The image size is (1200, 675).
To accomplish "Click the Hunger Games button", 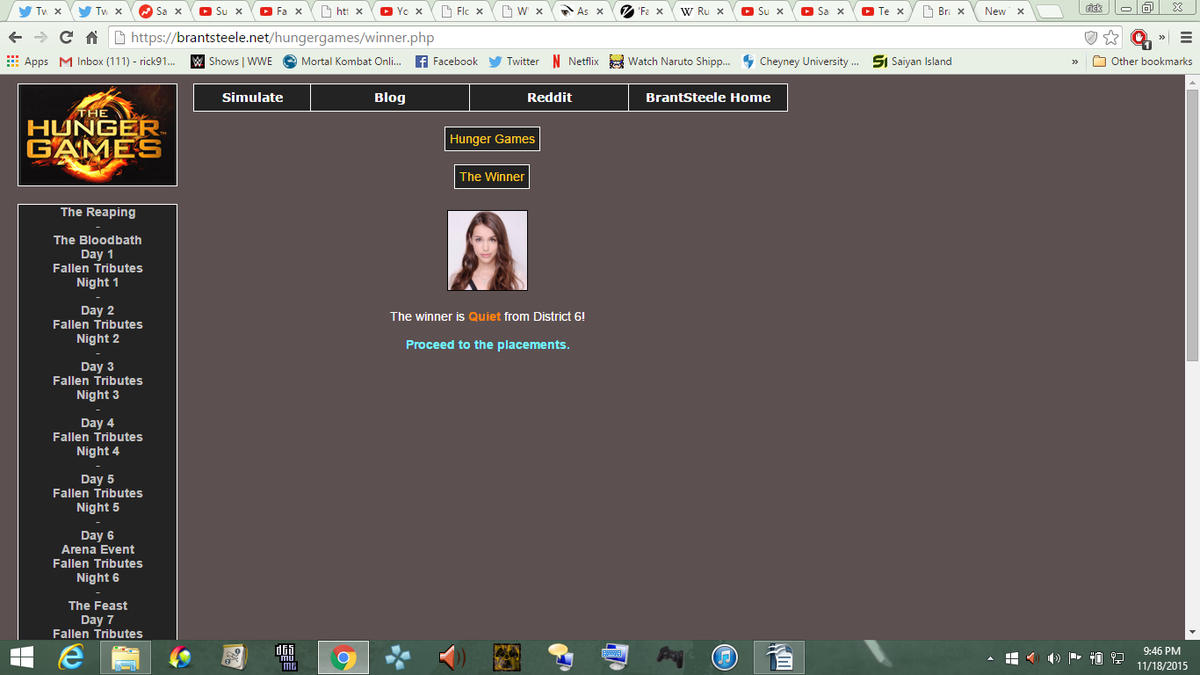I will pos(492,139).
